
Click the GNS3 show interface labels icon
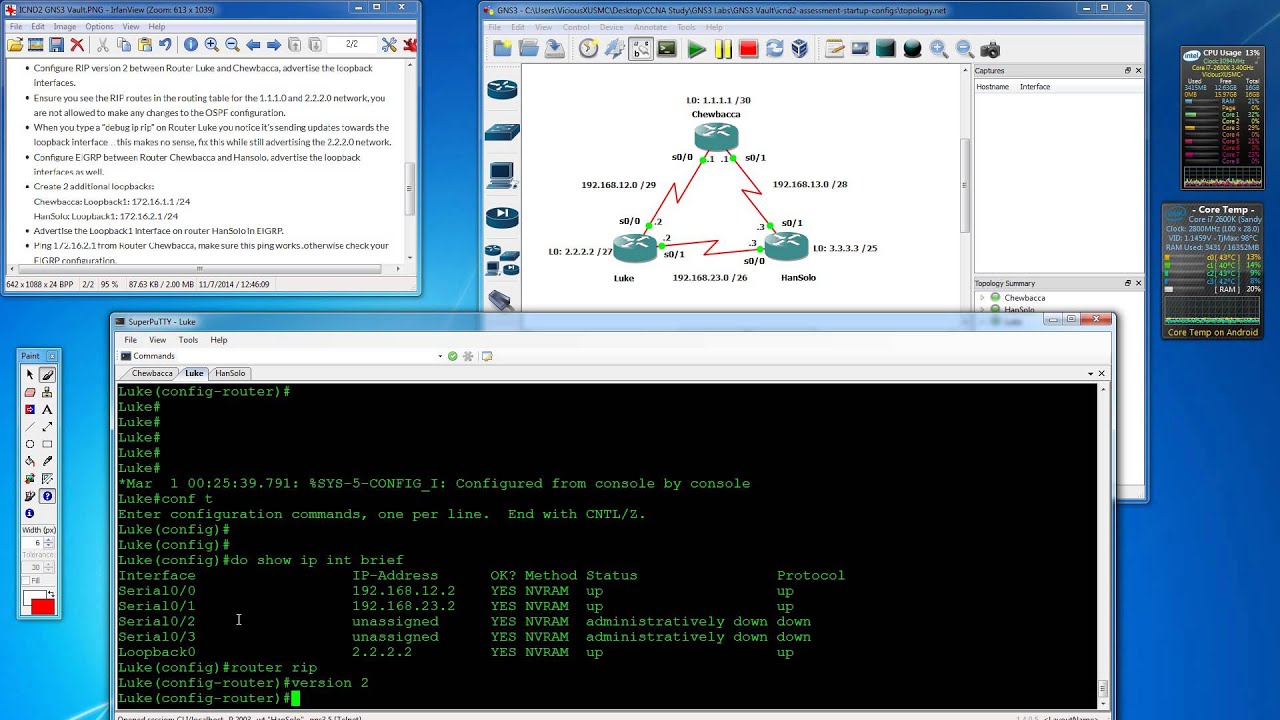640,49
